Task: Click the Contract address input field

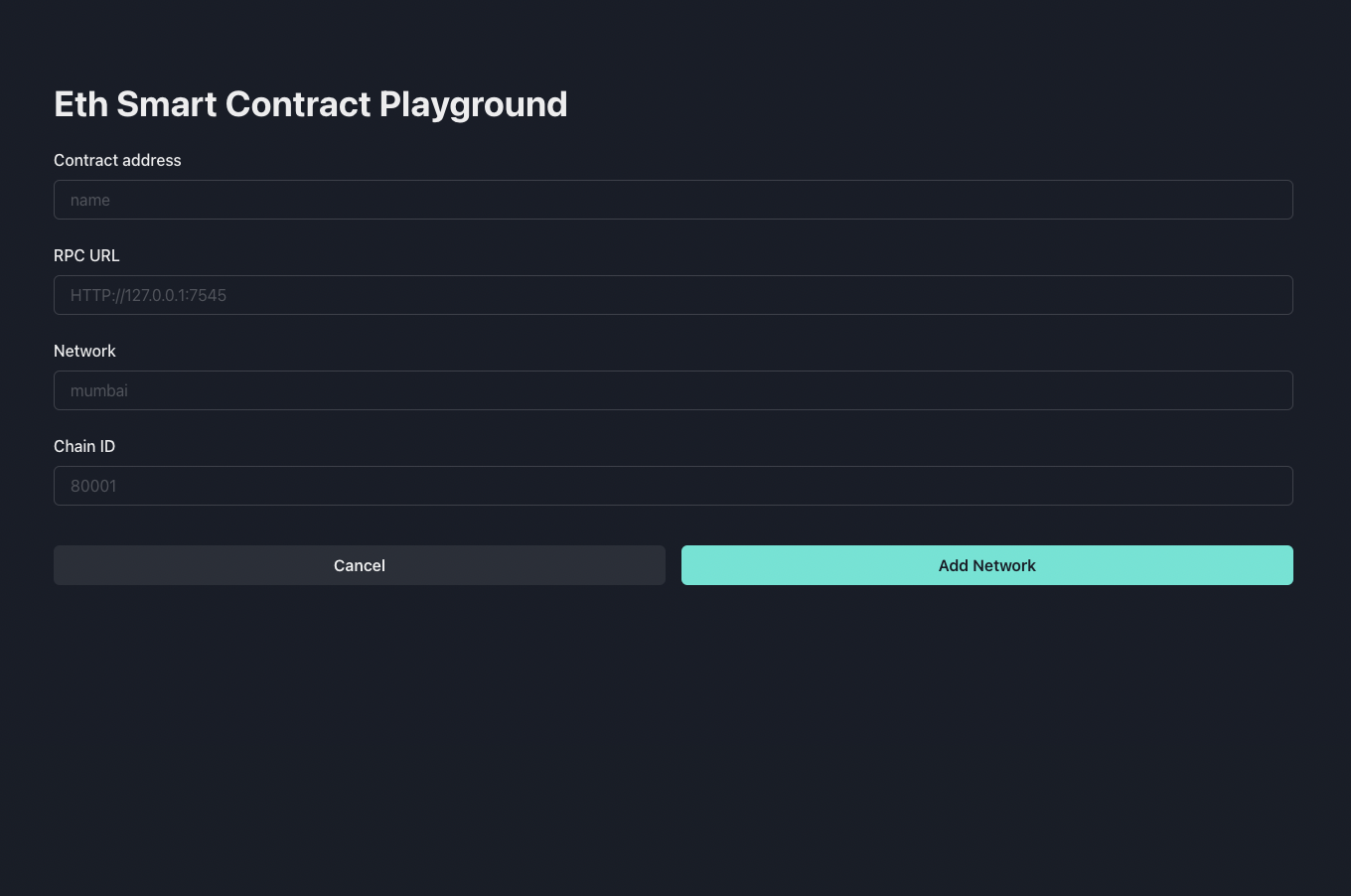Action: tap(674, 200)
